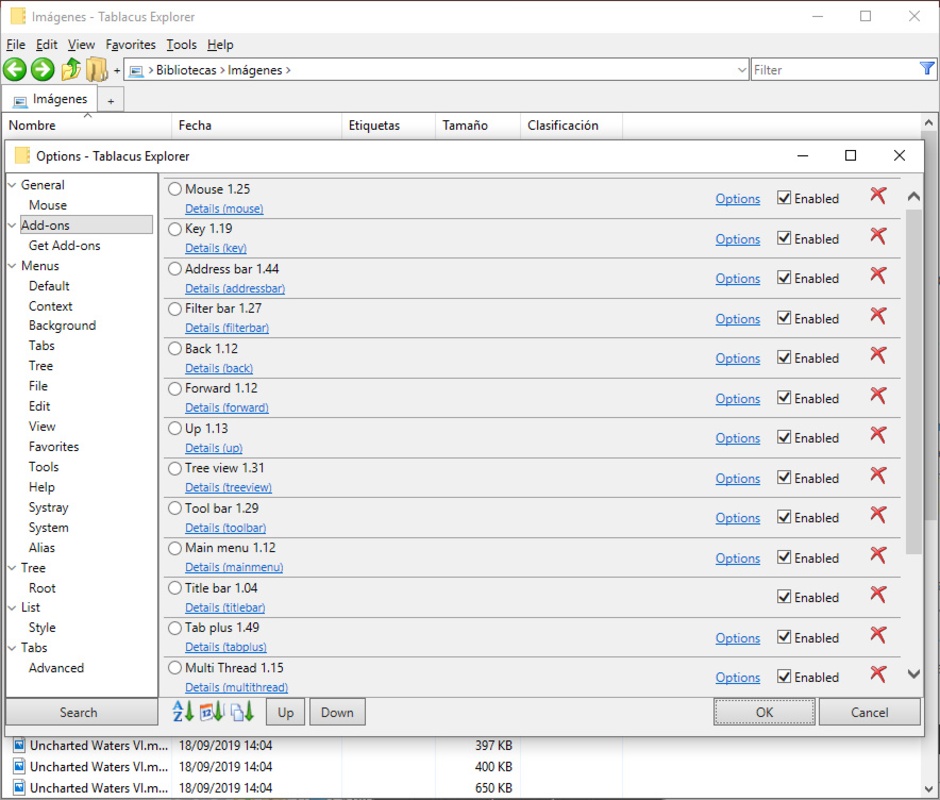Select Systray under Menus
The height and width of the screenshot is (800, 940).
(x=49, y=507)
